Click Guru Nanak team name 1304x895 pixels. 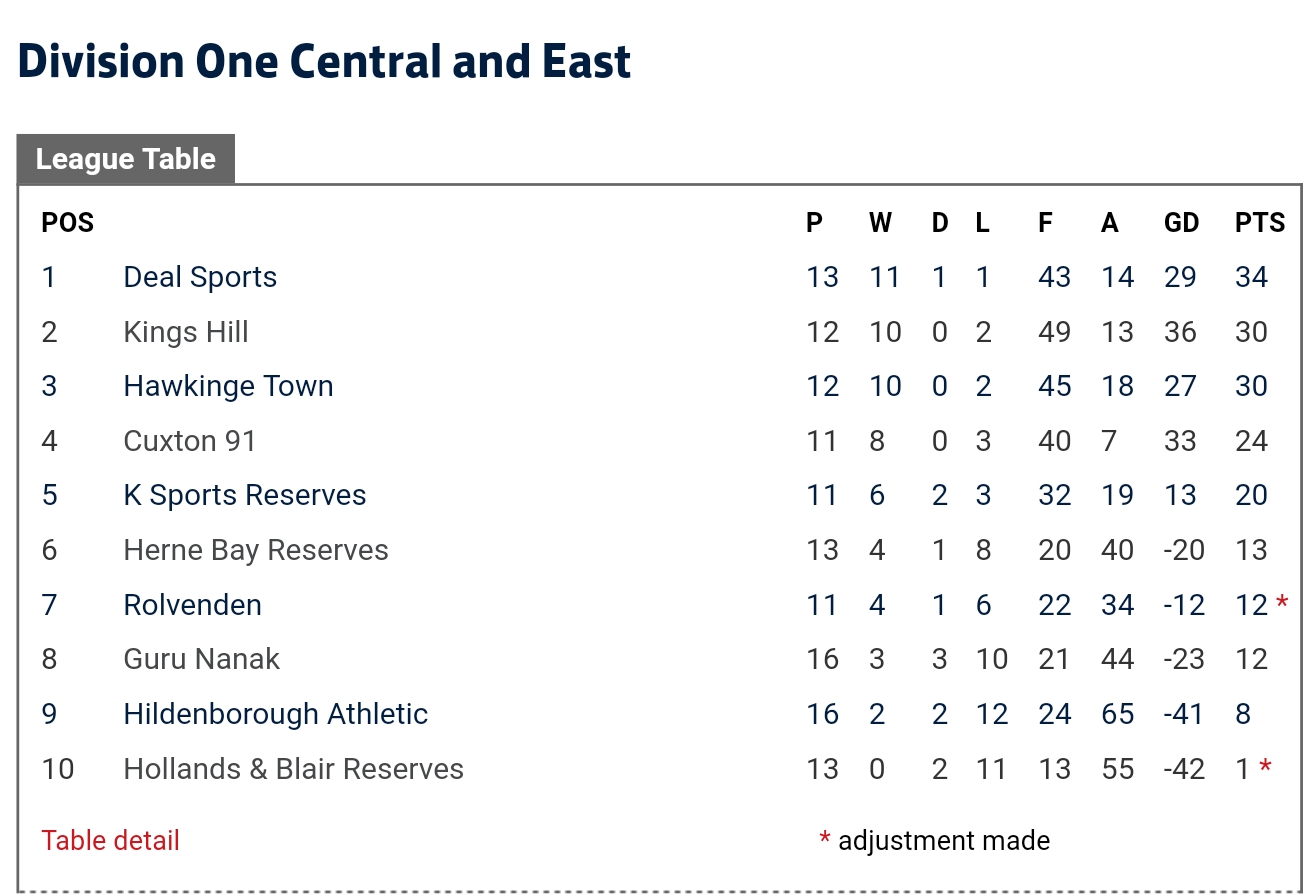pos(202,659)
